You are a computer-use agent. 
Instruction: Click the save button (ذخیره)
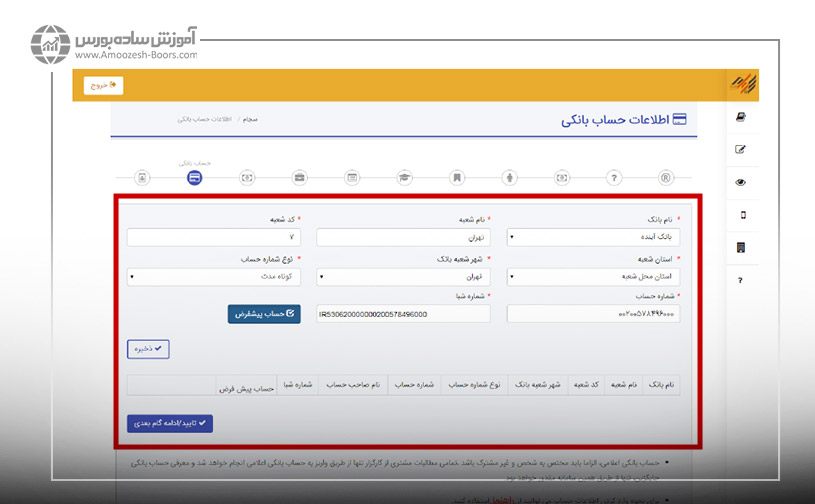point(148,349)
